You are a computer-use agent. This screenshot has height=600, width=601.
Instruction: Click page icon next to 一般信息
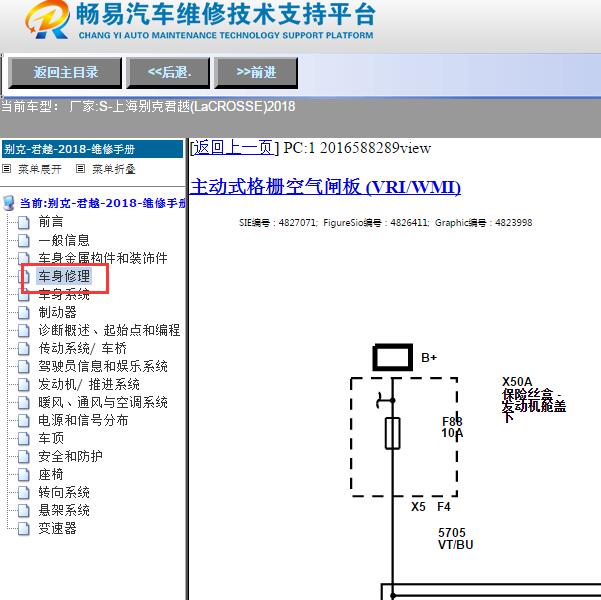24,240
